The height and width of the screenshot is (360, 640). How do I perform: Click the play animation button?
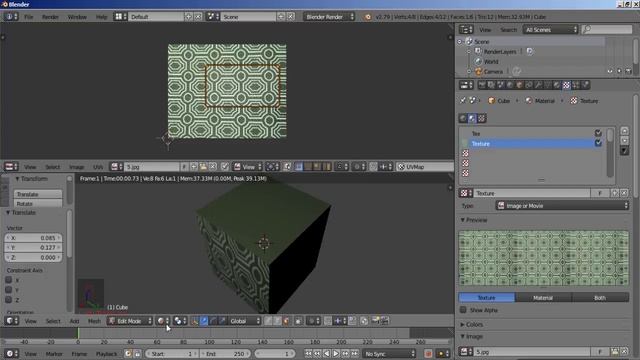click(336, 353)
